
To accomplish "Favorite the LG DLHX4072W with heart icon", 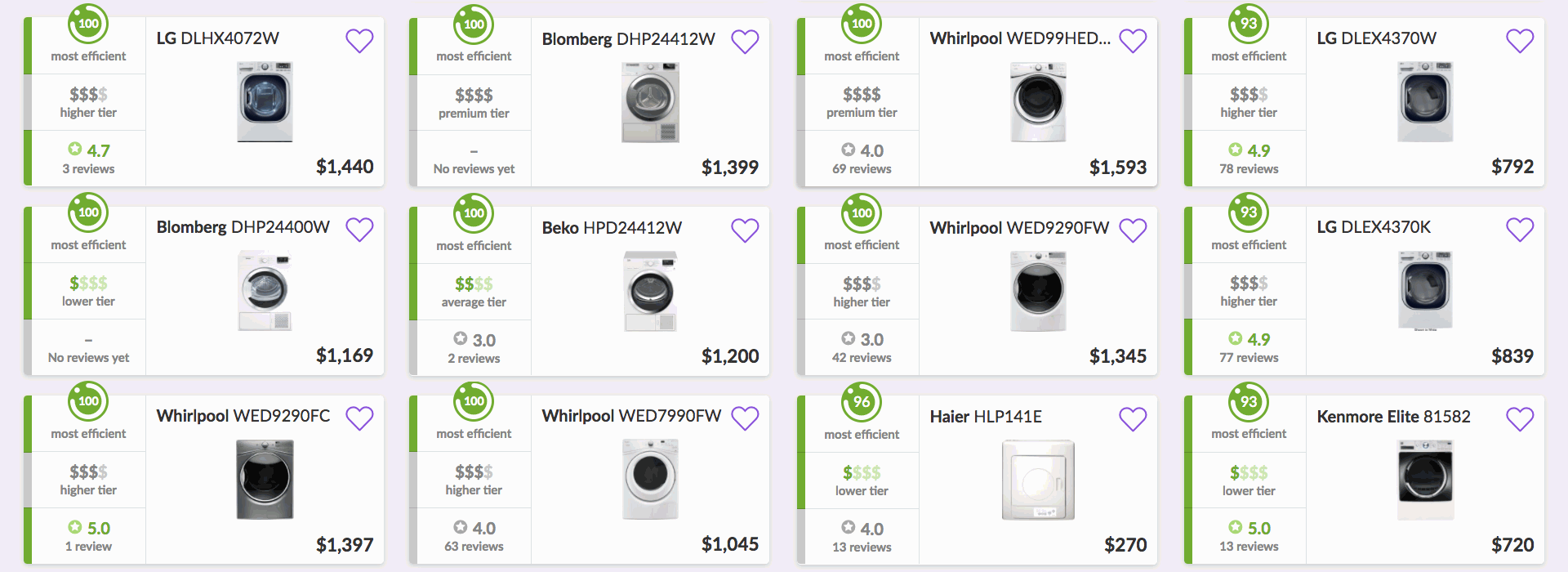I will 359,41.
